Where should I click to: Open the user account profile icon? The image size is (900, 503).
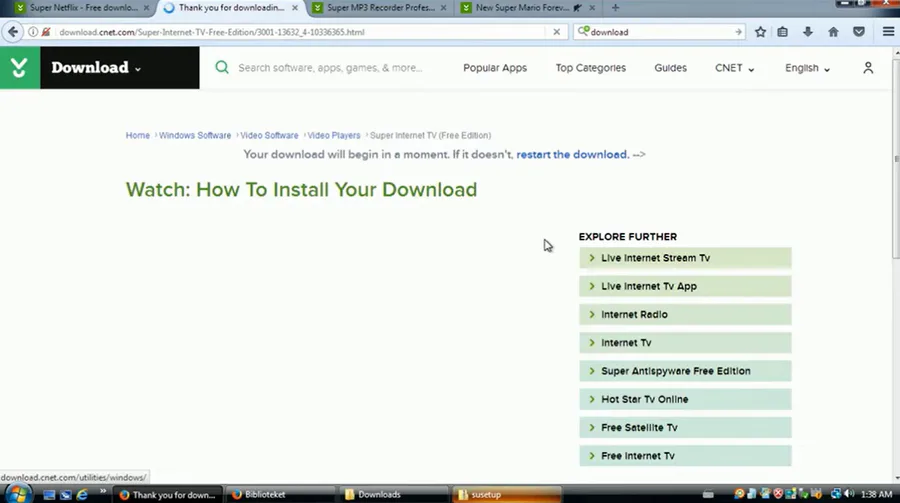(868, 68)
